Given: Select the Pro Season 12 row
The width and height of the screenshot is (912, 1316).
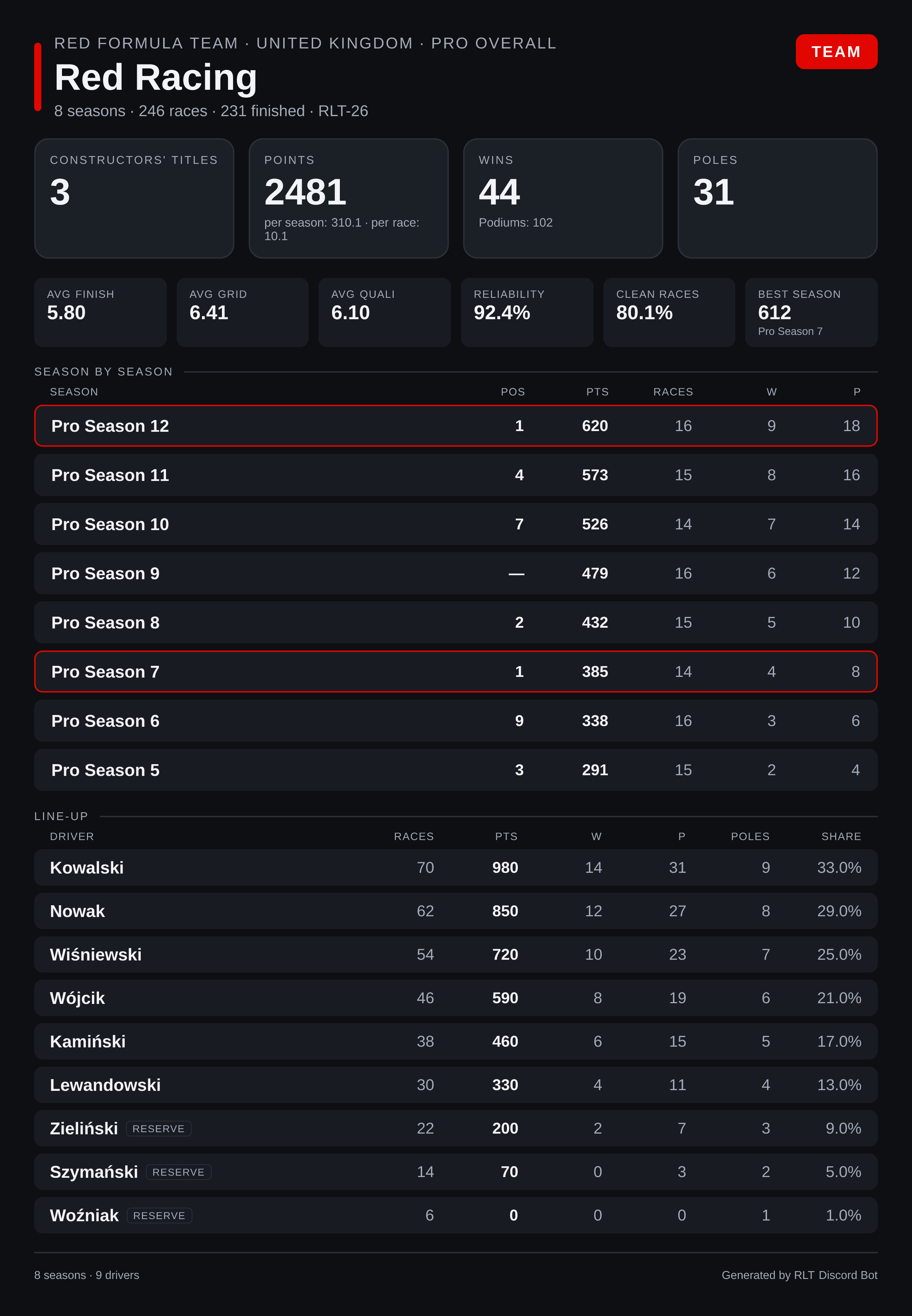Looking at the screenshot, I should point(455,426).
